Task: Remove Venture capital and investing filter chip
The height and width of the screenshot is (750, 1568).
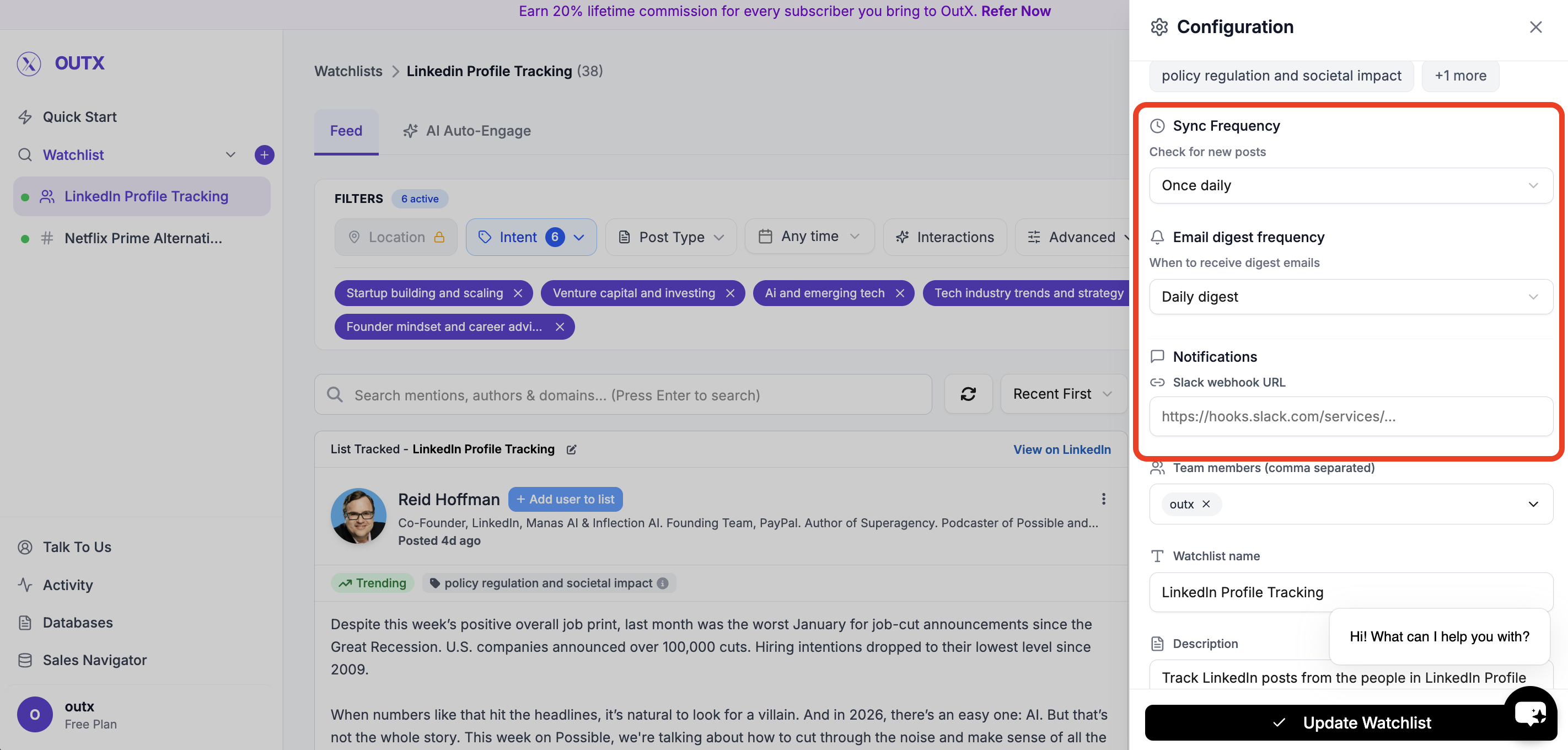Action: tap(730, 293)
